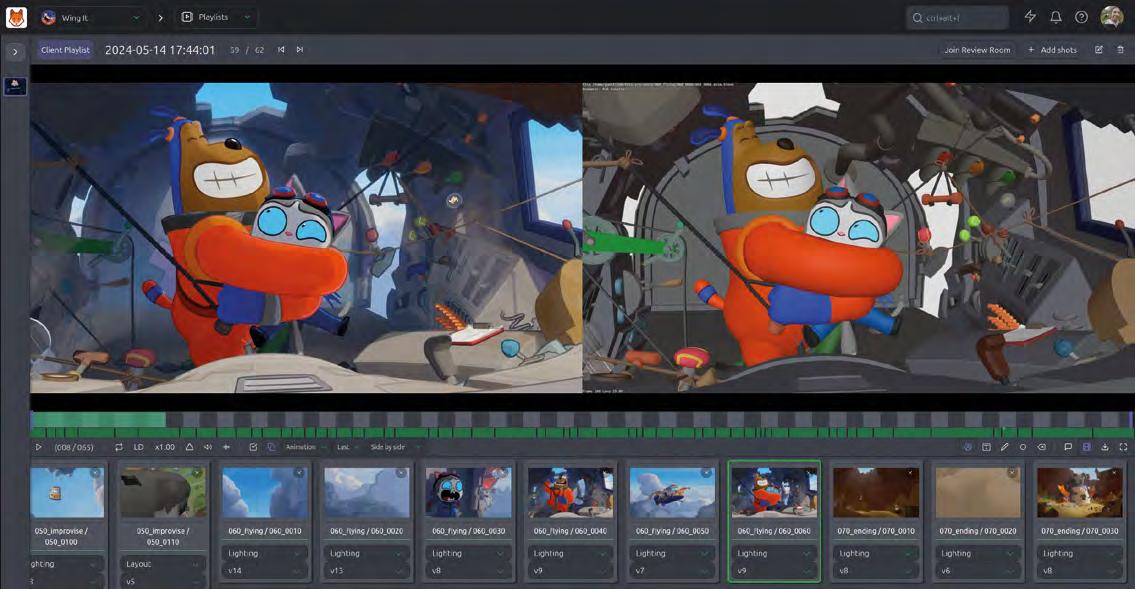Image resolution: width=1135 pixels, height=589 pixels.
Task: Toggle the comparison mode icon
Action: [271, 447]
